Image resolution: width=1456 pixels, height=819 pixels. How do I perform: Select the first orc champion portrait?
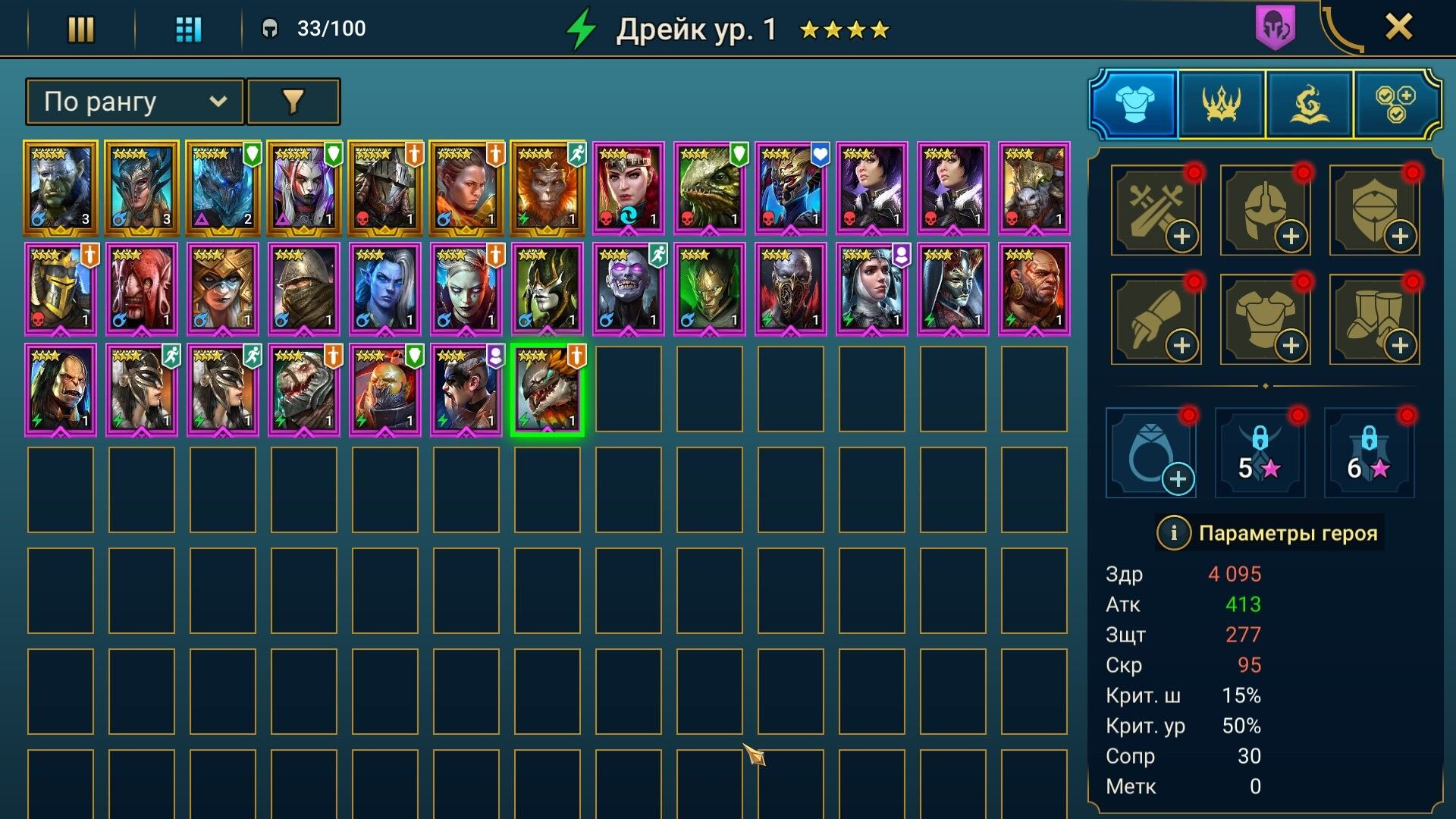tap(61, 187)
